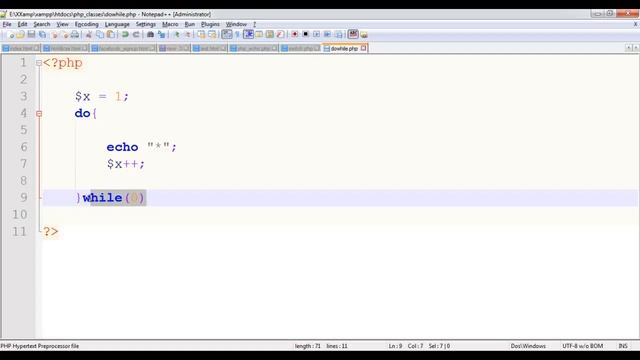640x360 pixels.
Task: Stop macro recording with square icon
Action: (305, 35)
